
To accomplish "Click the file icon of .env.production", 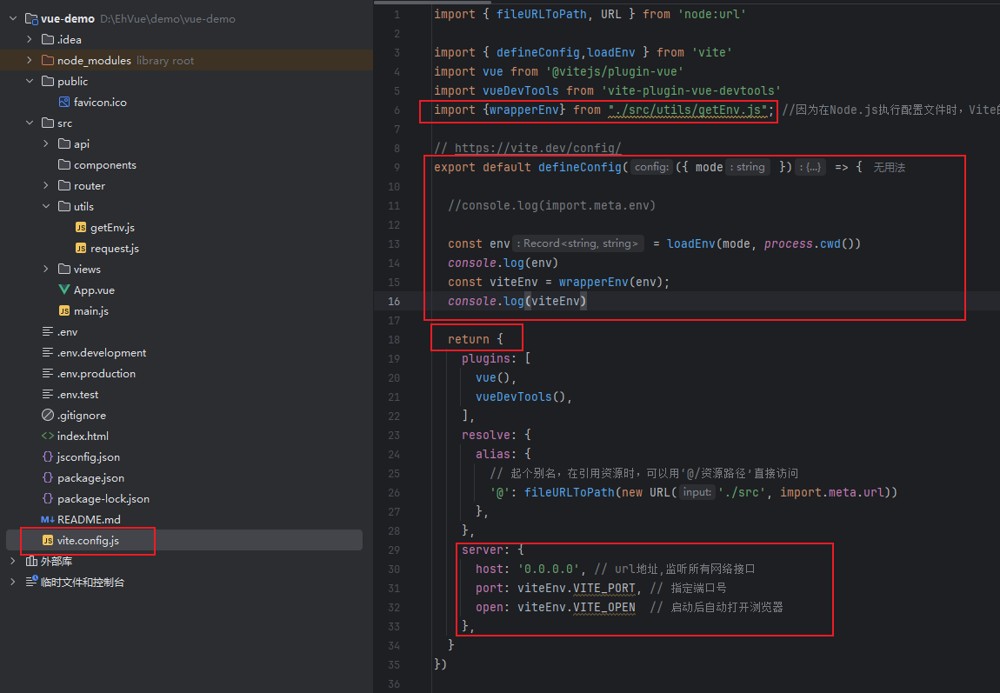I will click(x=47, y=373).
